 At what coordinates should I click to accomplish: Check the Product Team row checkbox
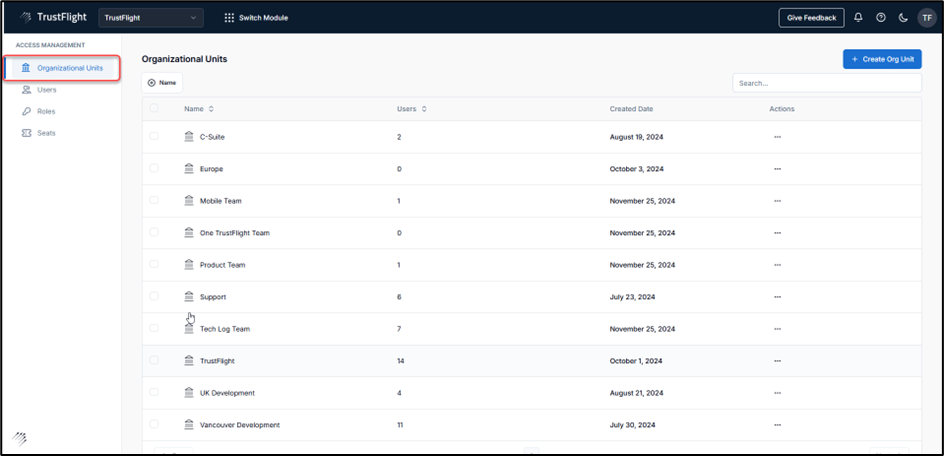coord(154,264)
